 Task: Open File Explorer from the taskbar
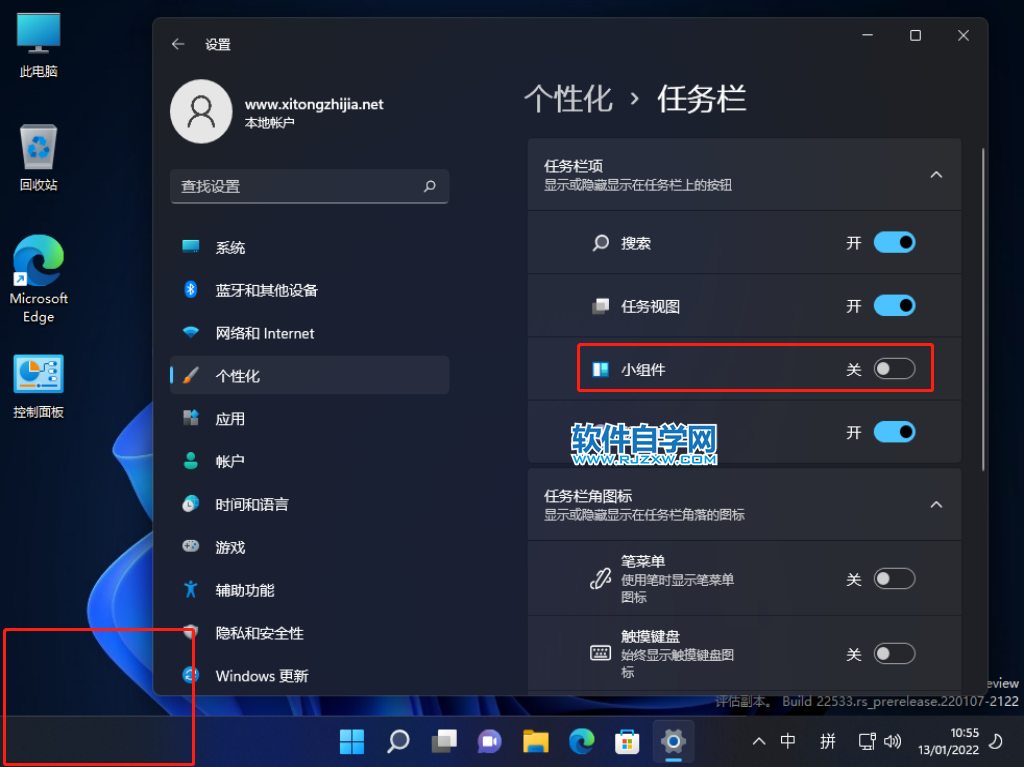click(x=536, y=742)
